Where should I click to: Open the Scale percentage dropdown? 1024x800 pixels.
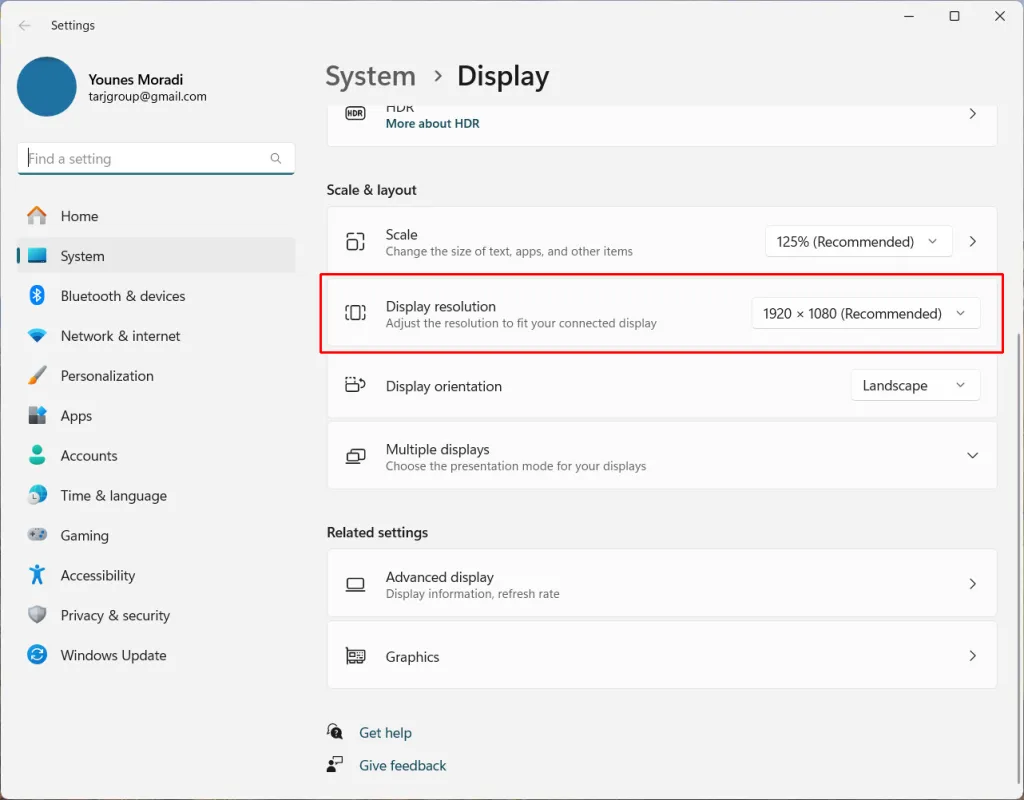point(858,242)
